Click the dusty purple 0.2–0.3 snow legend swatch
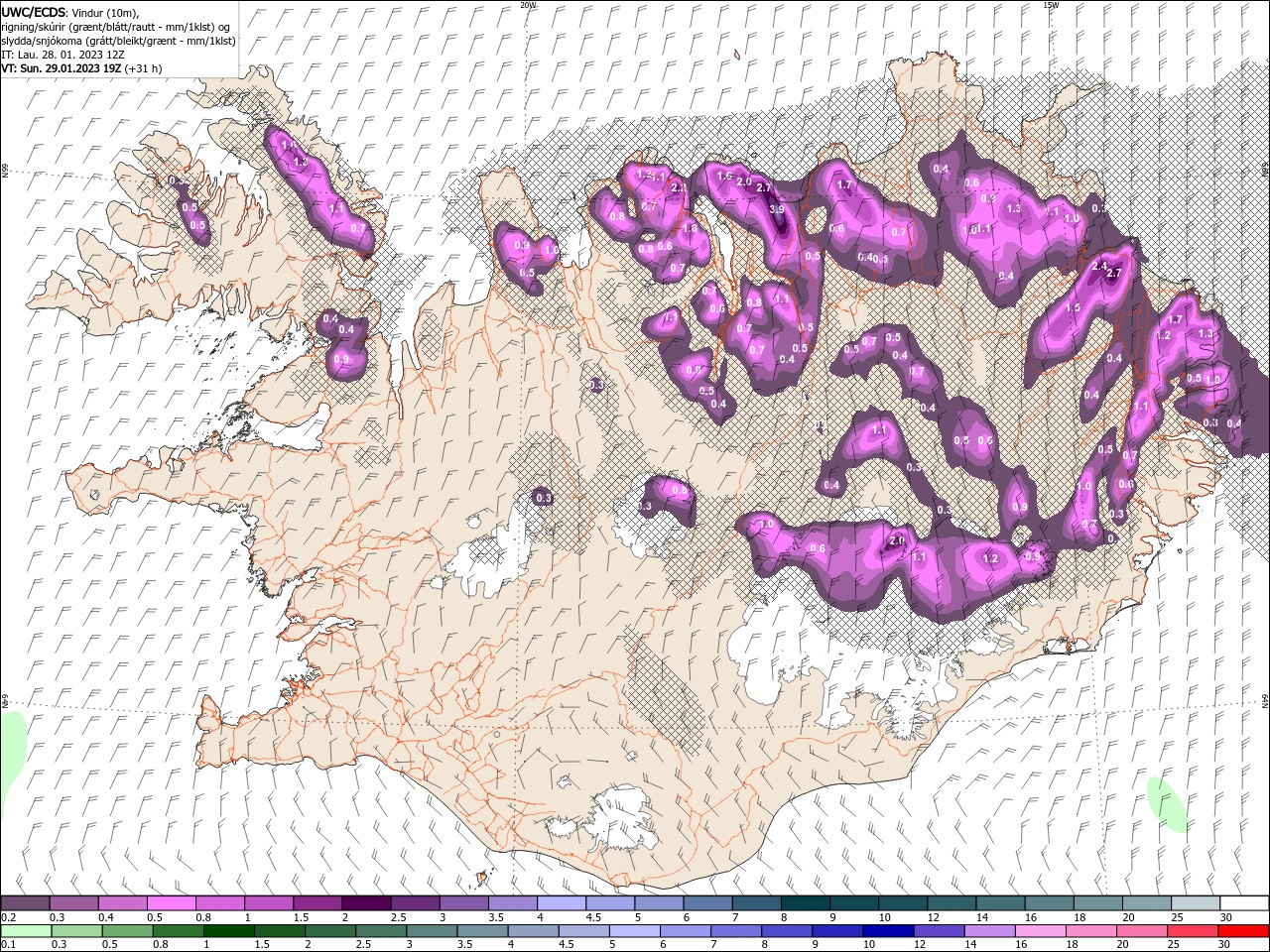This screenshot has height=952, width=1270. click(x=25, y=903)
